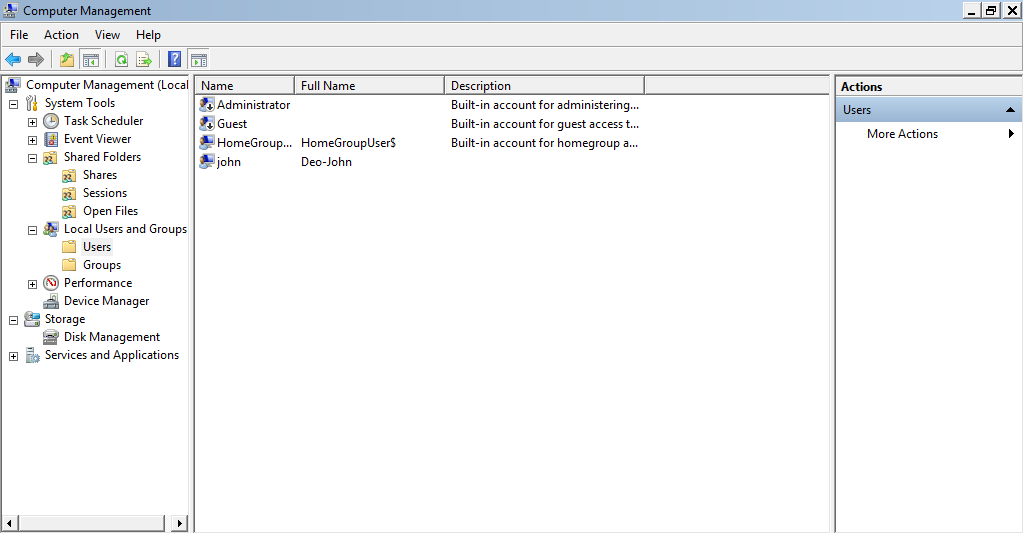Select the Deo-John full name cell

(x=326, y=162)
